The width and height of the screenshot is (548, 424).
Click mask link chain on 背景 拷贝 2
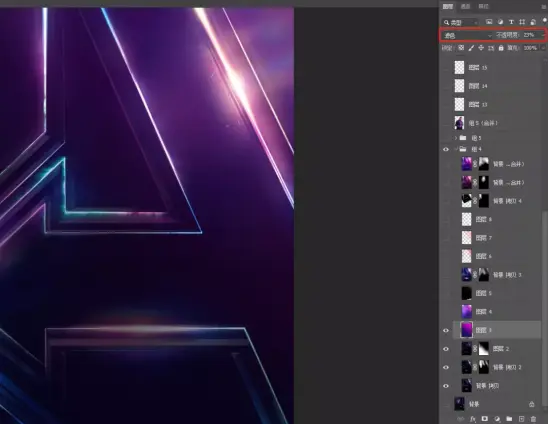(x=475, y=367)
